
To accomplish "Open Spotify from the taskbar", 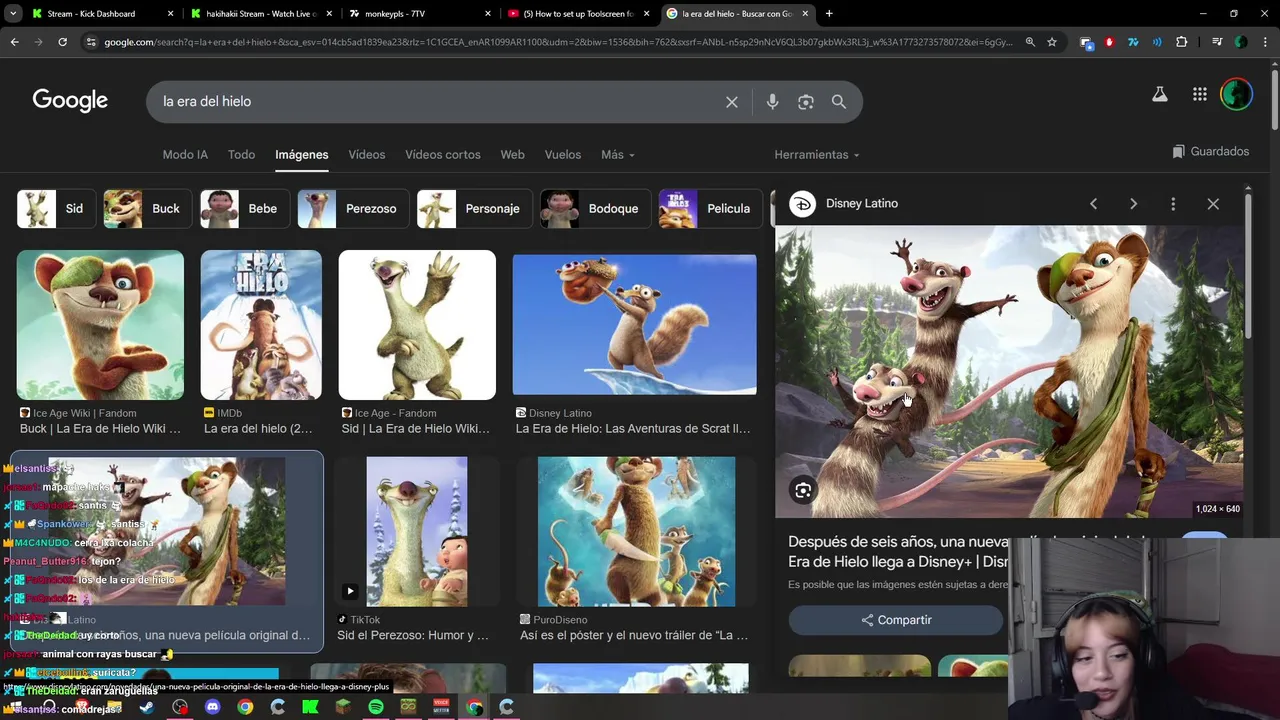I will coord(376,707).
